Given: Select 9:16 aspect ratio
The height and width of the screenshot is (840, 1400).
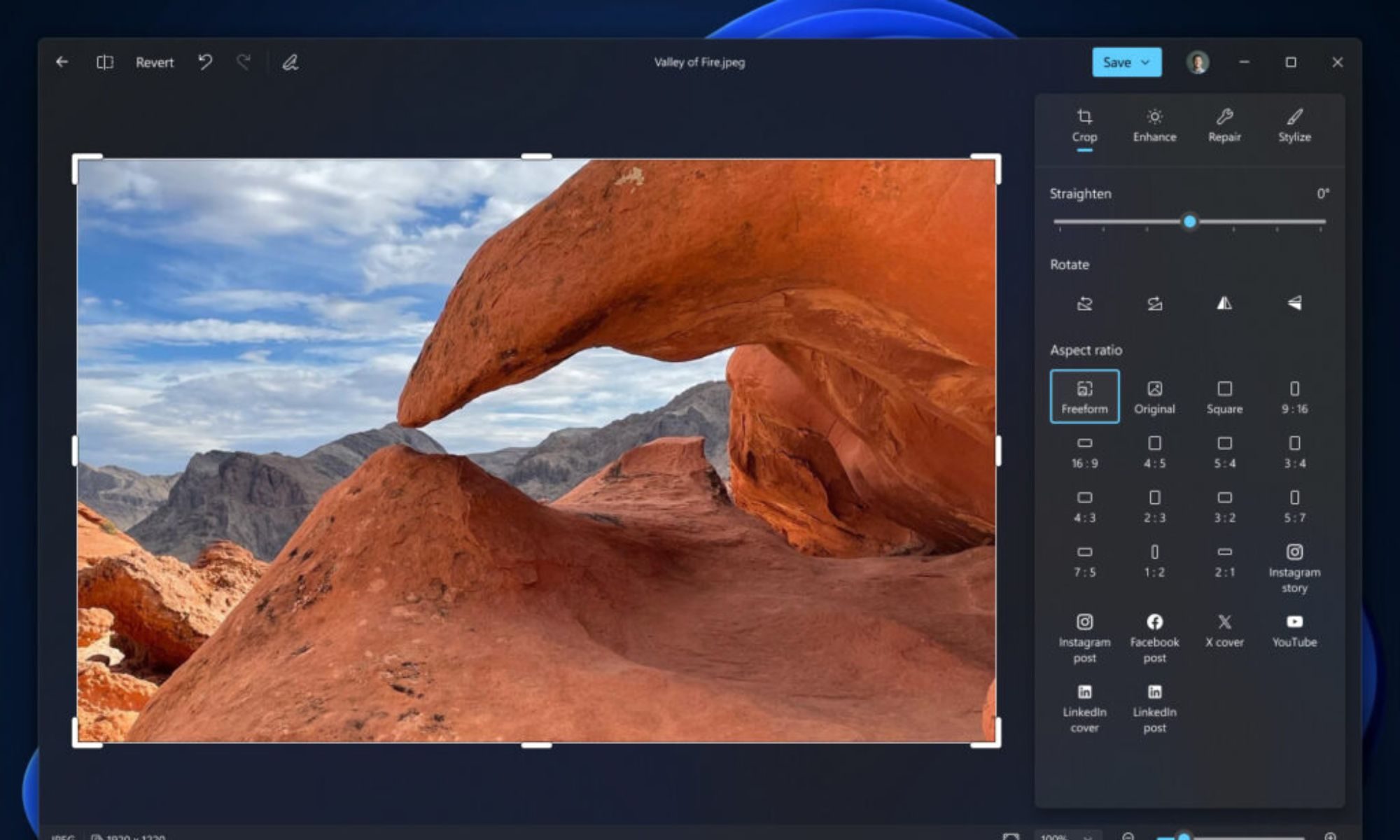Looking at the screenshot, I should (x=1294, y=397).
